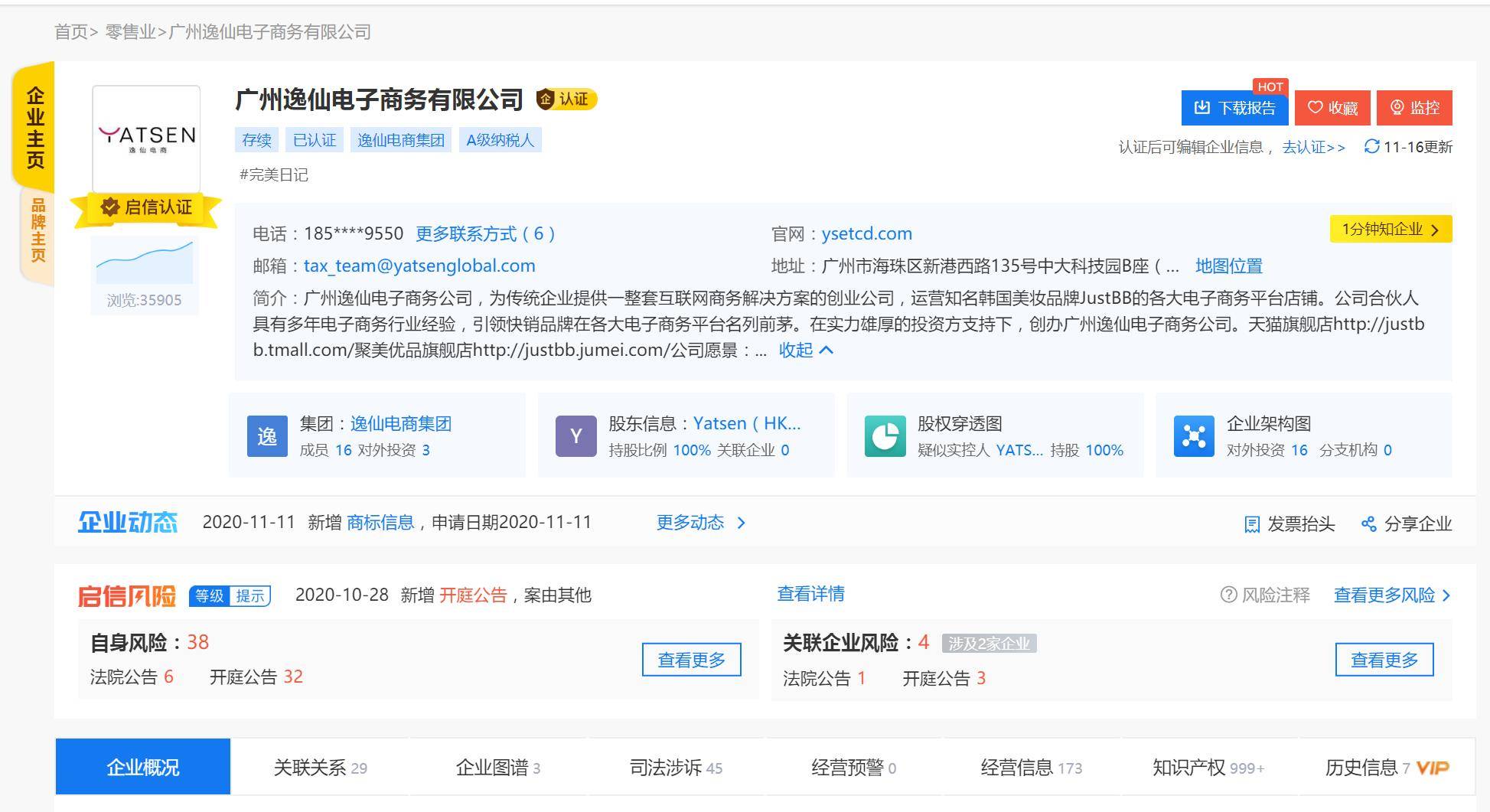Follow the 去认证>> link

(1313, 147)
